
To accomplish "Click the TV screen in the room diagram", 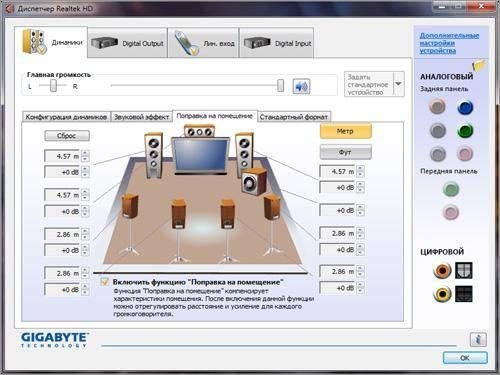I will pyautogui.click(x=201, y=156).
